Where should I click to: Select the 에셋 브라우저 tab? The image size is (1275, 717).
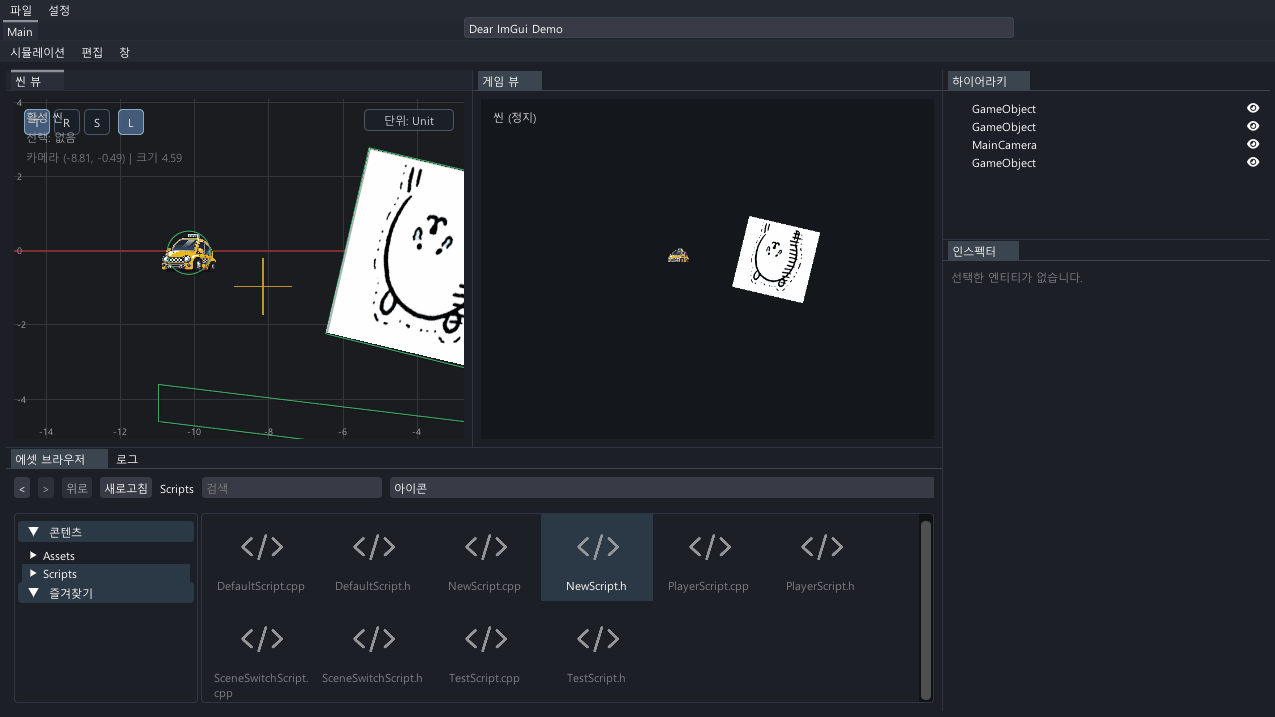(x=60, y=459)
